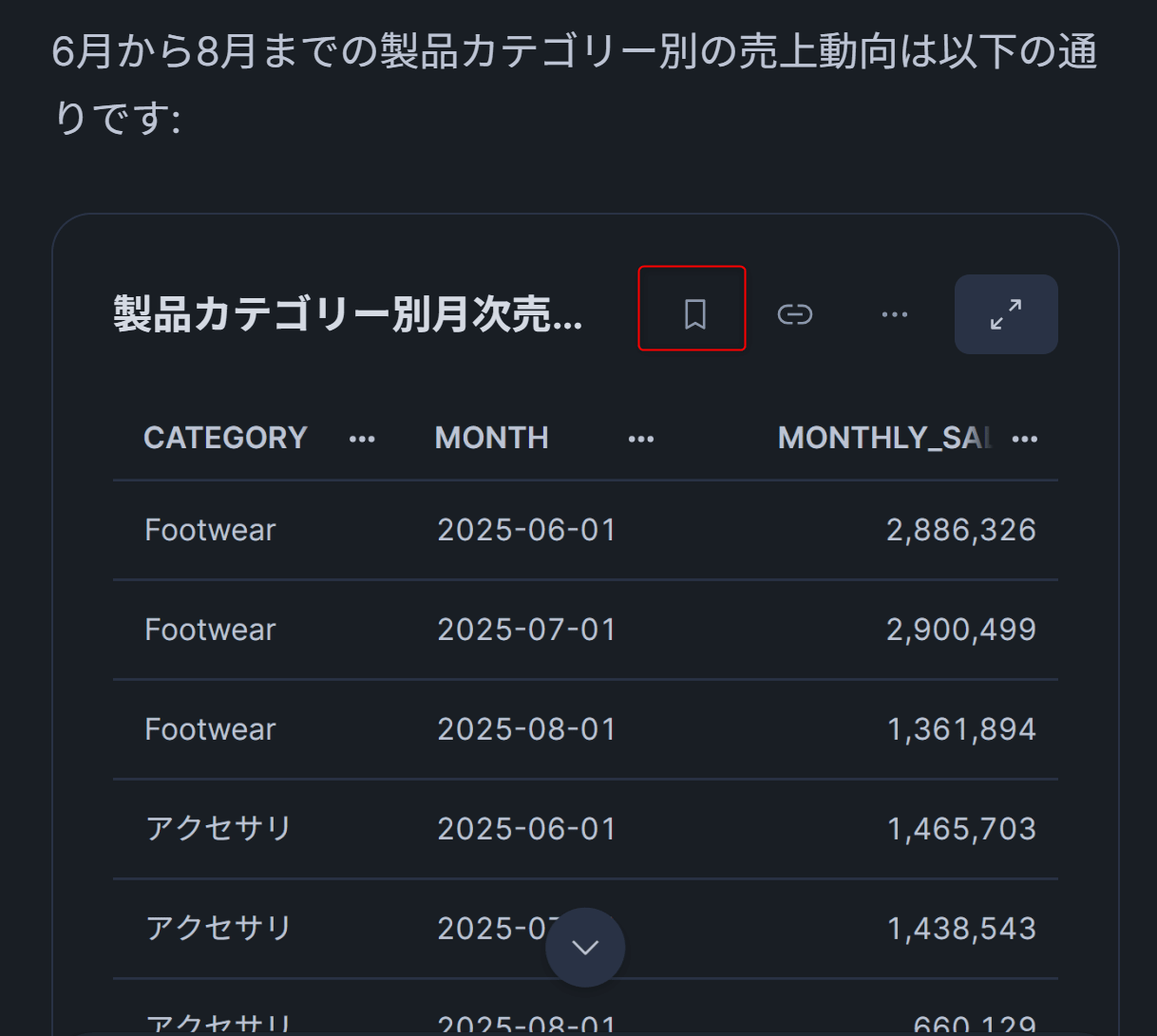The image size is (1157, 1036).
Task: Click the 2,900,499 sales value cell
Action: pos(960,630)
